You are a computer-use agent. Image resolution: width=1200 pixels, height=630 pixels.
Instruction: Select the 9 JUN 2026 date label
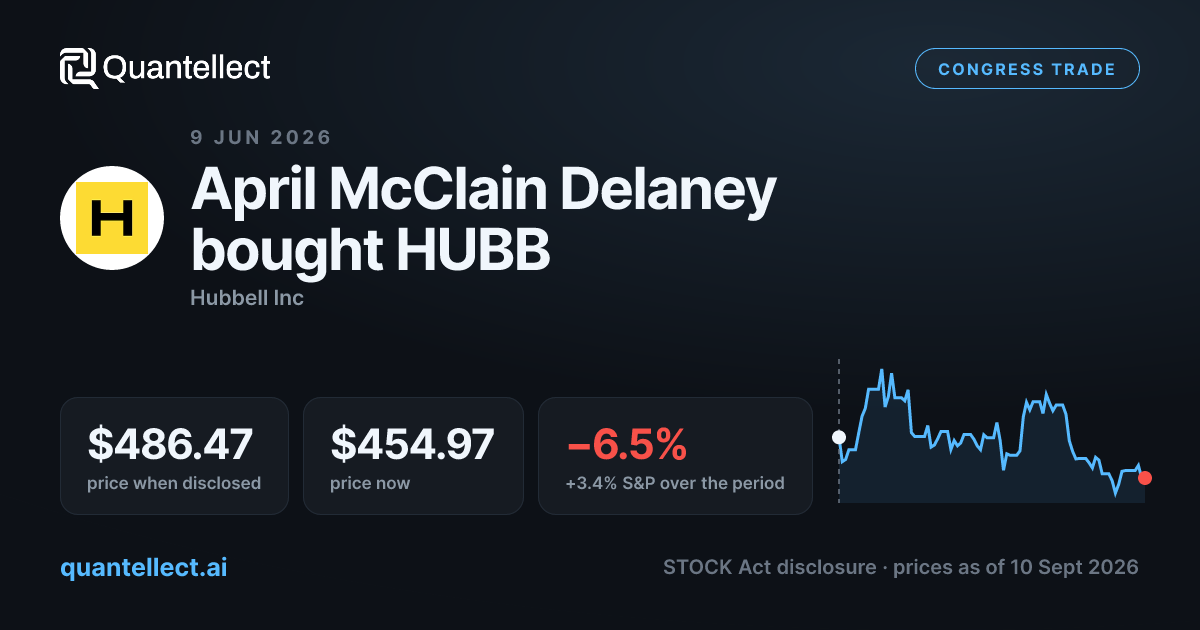point(261,137)
